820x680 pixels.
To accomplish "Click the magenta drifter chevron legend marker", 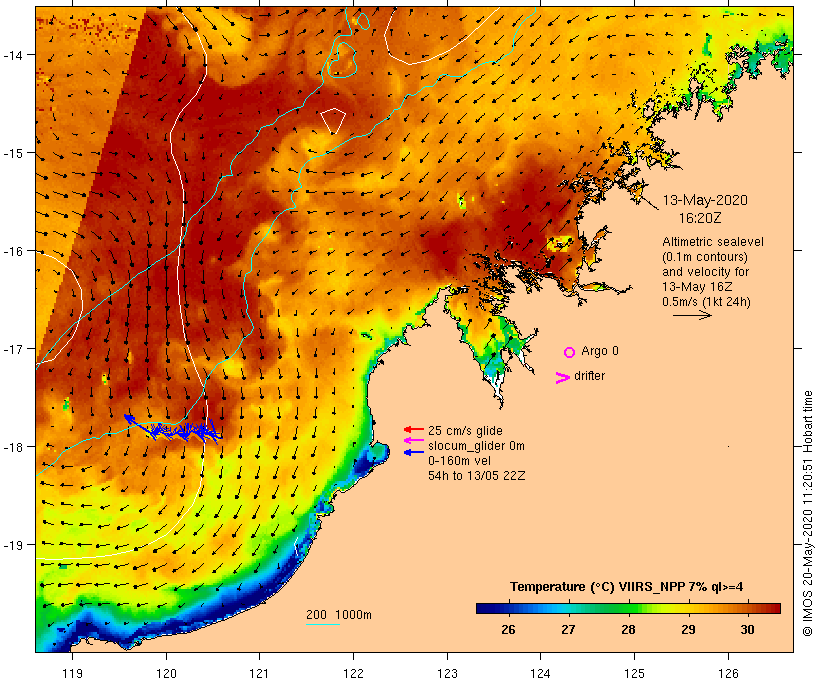I will coord(563,378).
